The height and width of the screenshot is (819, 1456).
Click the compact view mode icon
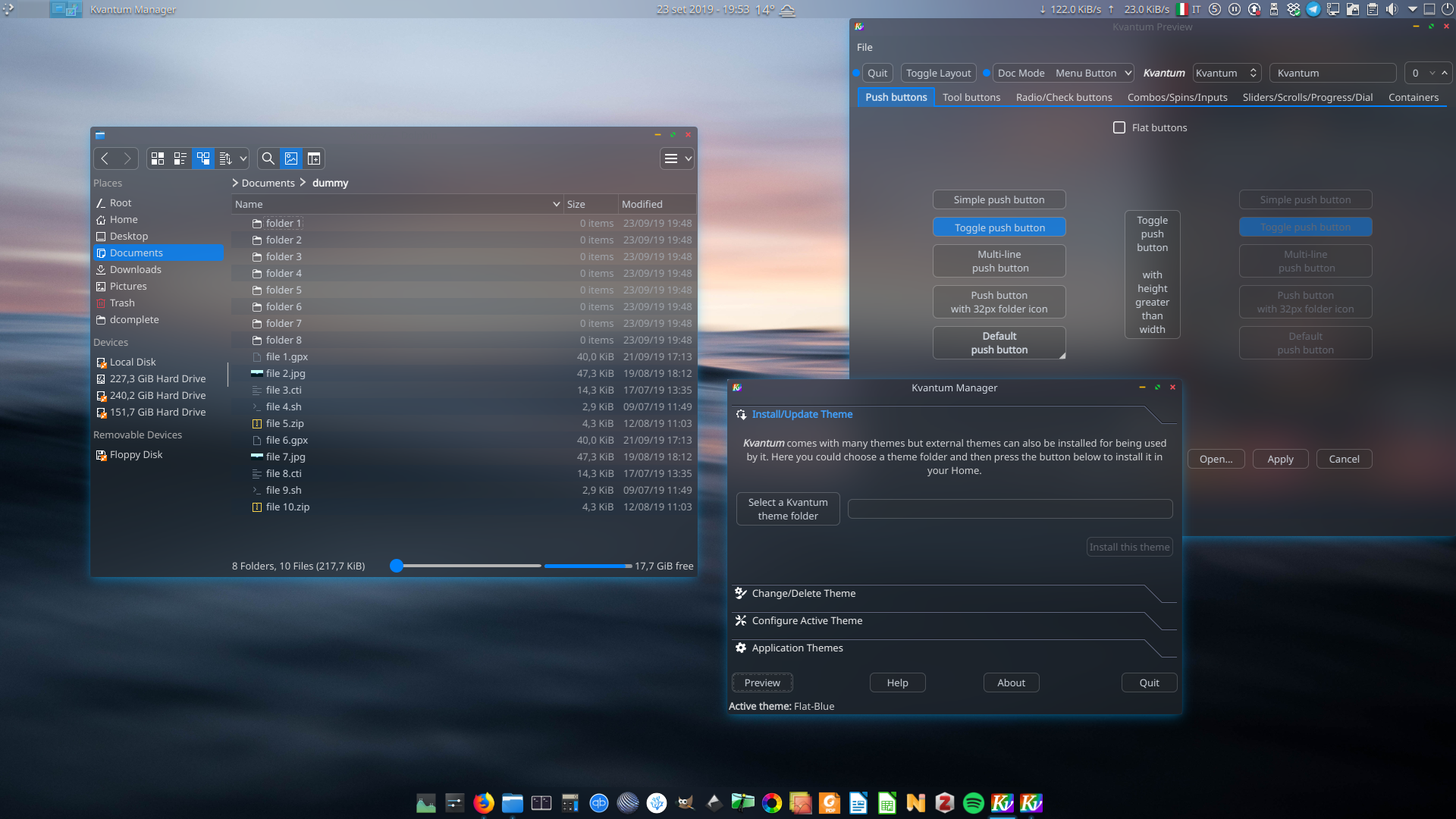click(x=180, y=158)
